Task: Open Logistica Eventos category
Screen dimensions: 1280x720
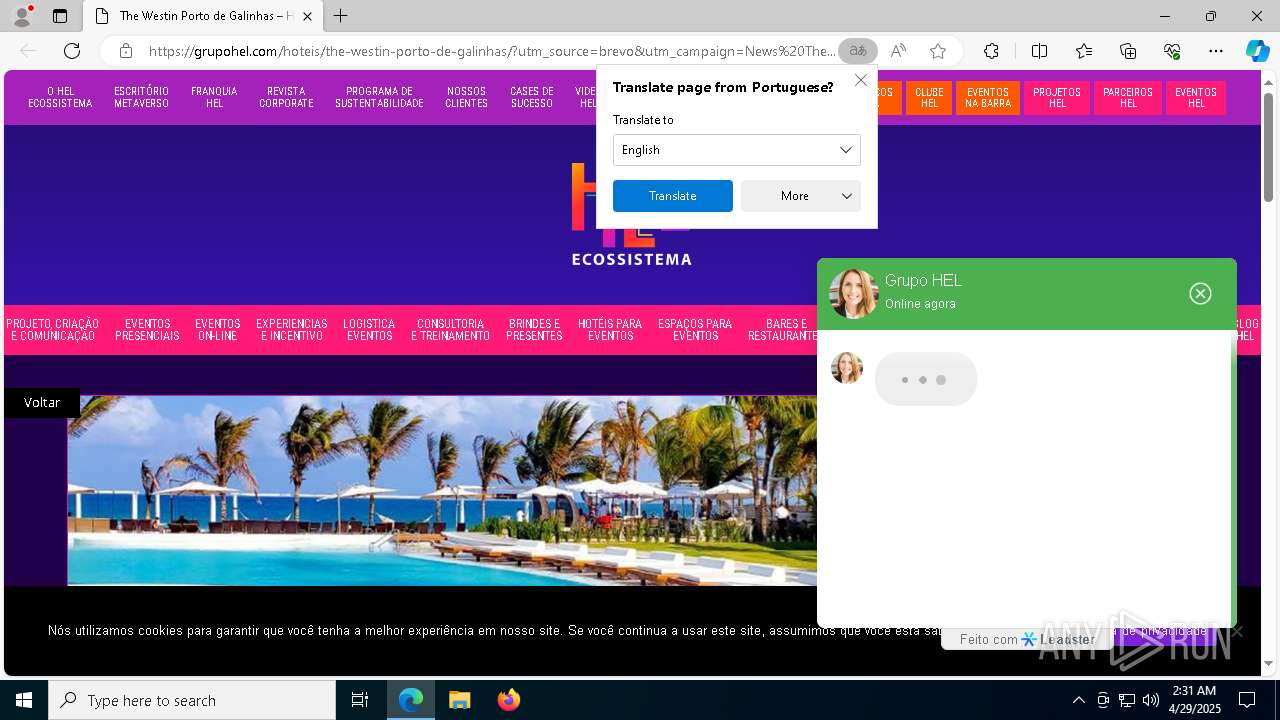Action: (369, 330)
